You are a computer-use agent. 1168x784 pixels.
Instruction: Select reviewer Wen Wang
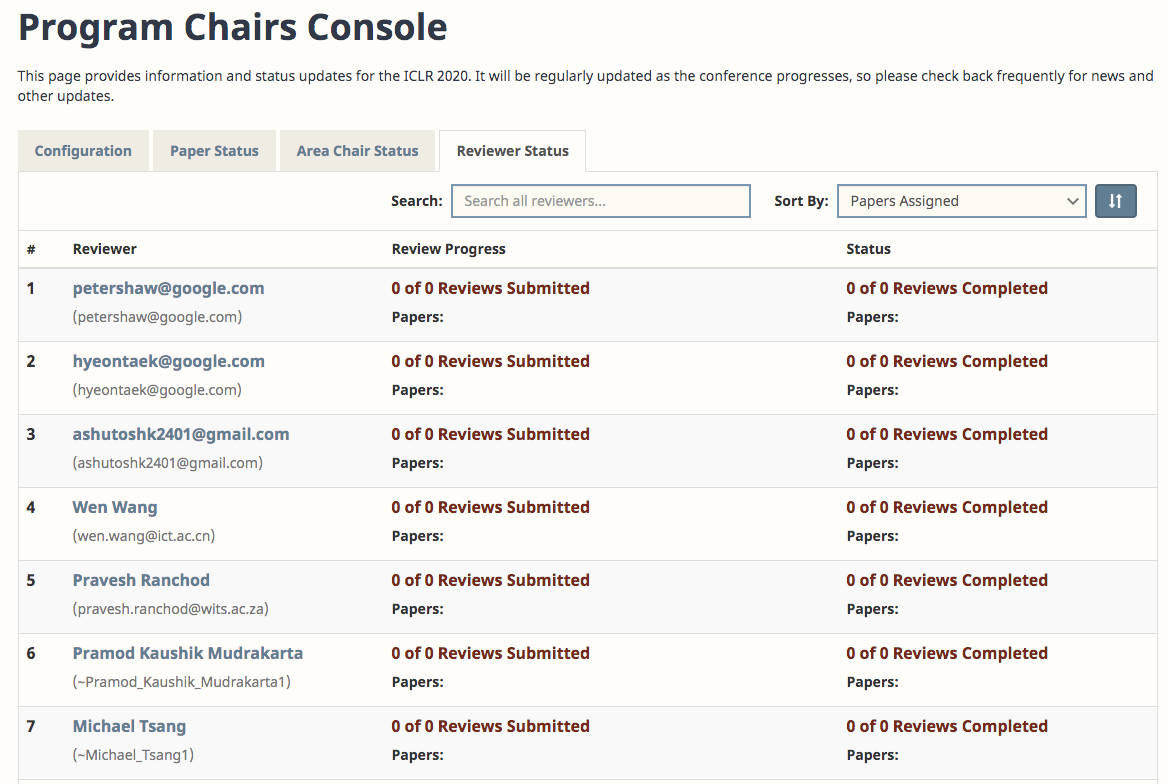point(114,507)
